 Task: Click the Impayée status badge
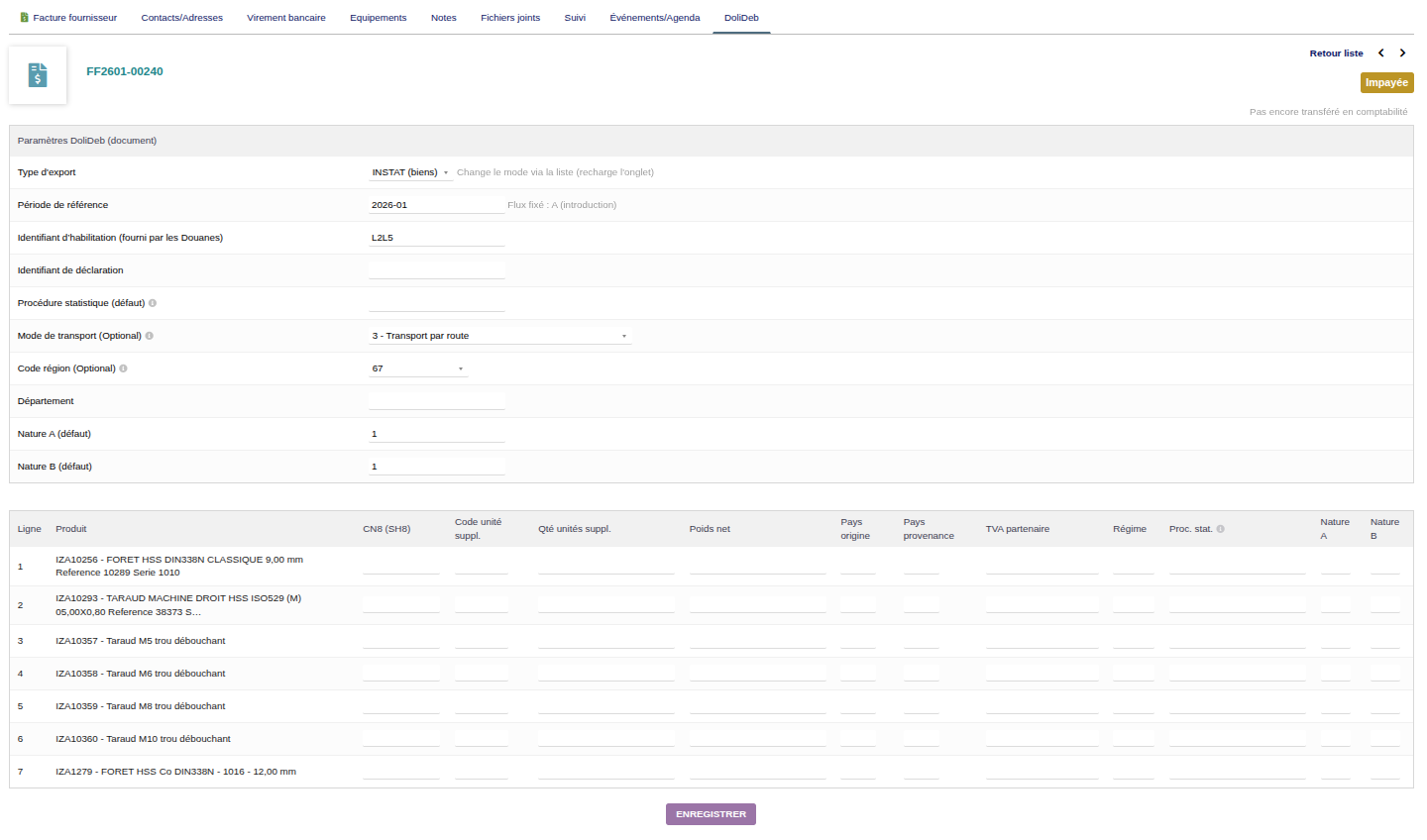coord(1386,83)
